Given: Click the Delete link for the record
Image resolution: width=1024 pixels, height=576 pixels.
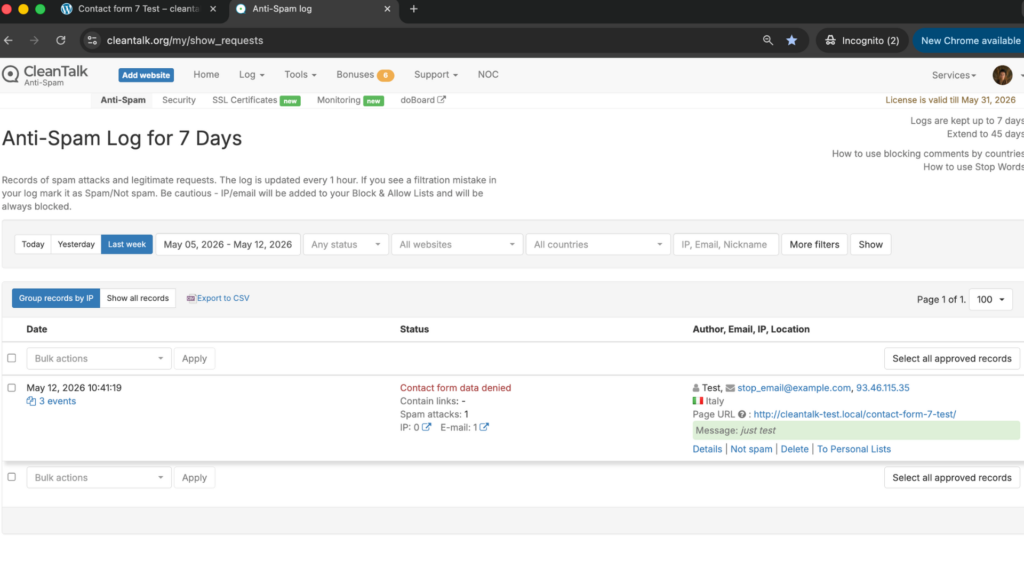Looking at the screenshot, I should point(794,449).
